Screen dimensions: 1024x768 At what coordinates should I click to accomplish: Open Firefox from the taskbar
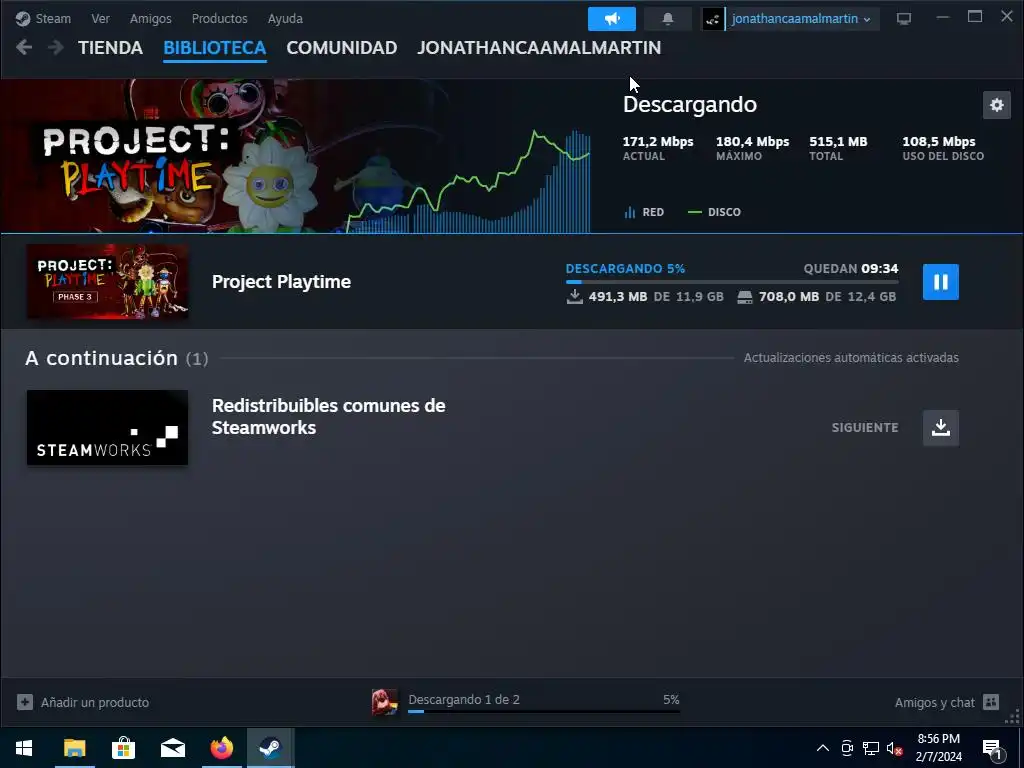(x=222, y=748)
